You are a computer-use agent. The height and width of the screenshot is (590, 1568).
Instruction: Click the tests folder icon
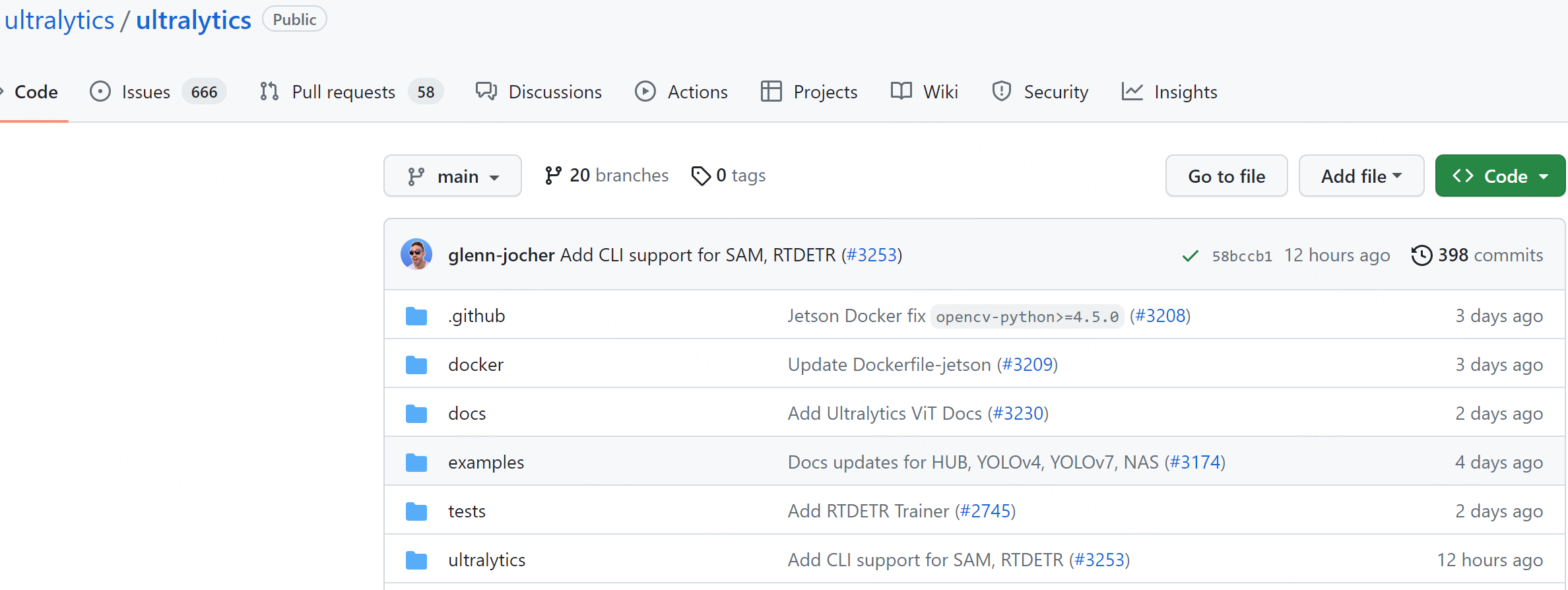[x=416, y=511]
